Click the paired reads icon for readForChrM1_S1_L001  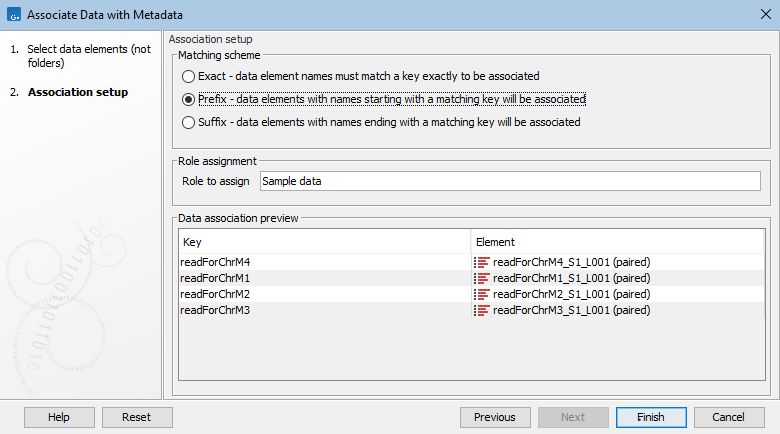click(x=482, y=278)
